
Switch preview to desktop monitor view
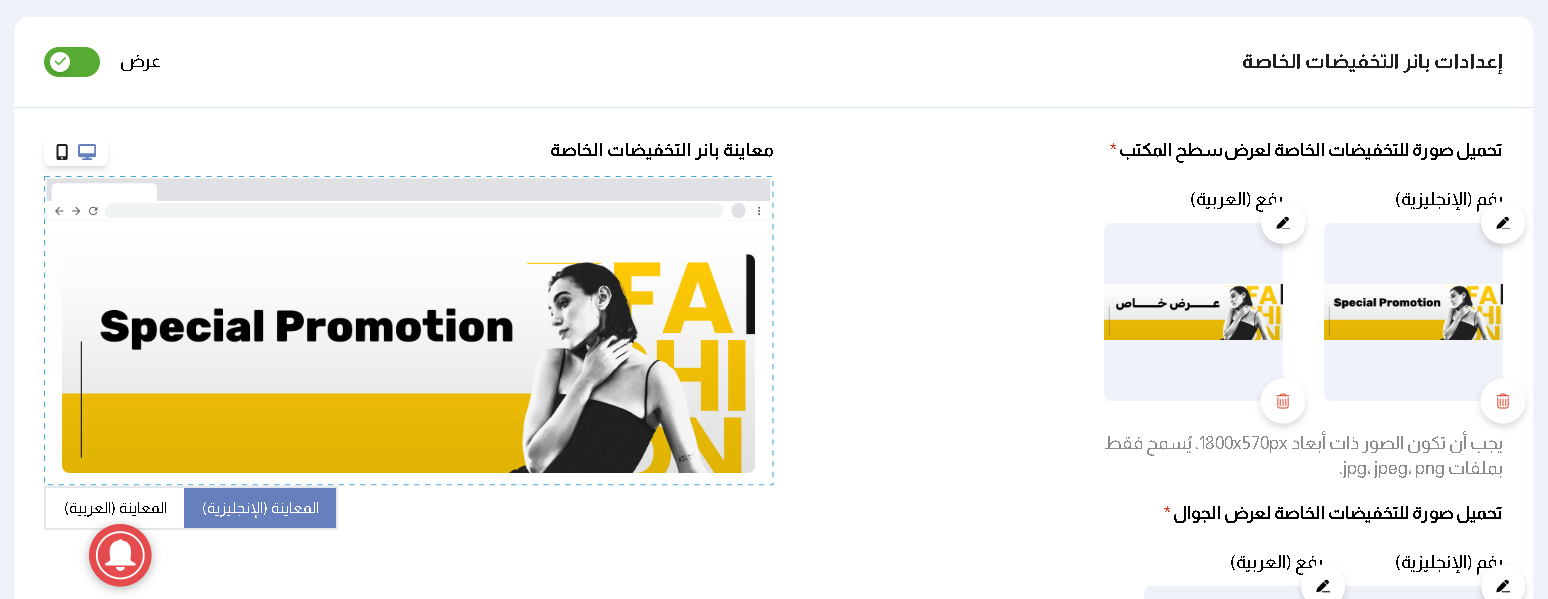click(87, 152)
